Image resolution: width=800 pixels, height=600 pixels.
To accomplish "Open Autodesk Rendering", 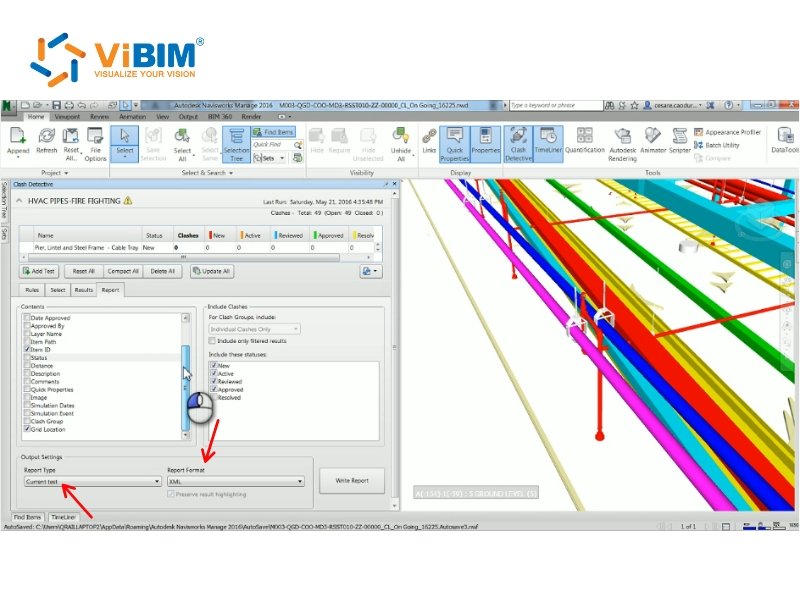I will 624,145.
